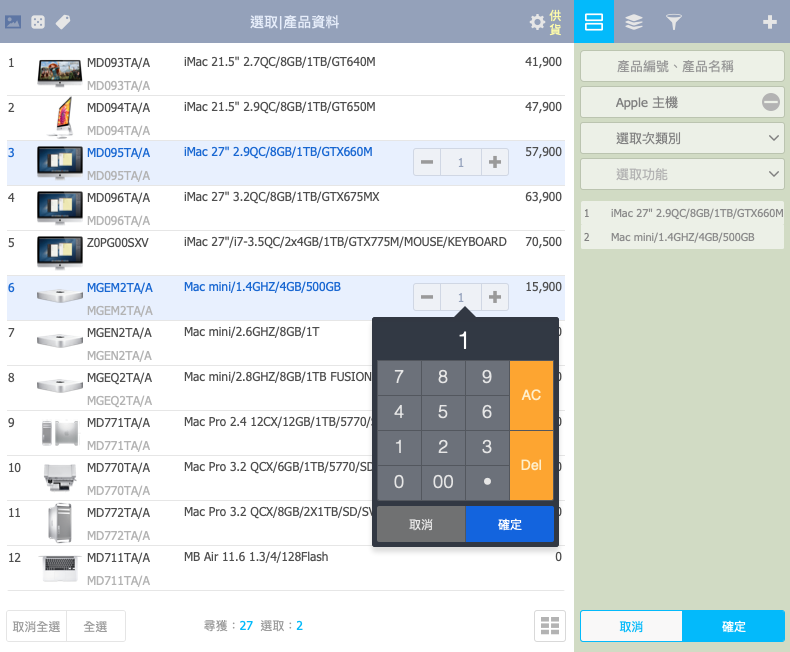
Task: Expand the 選取次類別 dropdown
Action: 682,138
